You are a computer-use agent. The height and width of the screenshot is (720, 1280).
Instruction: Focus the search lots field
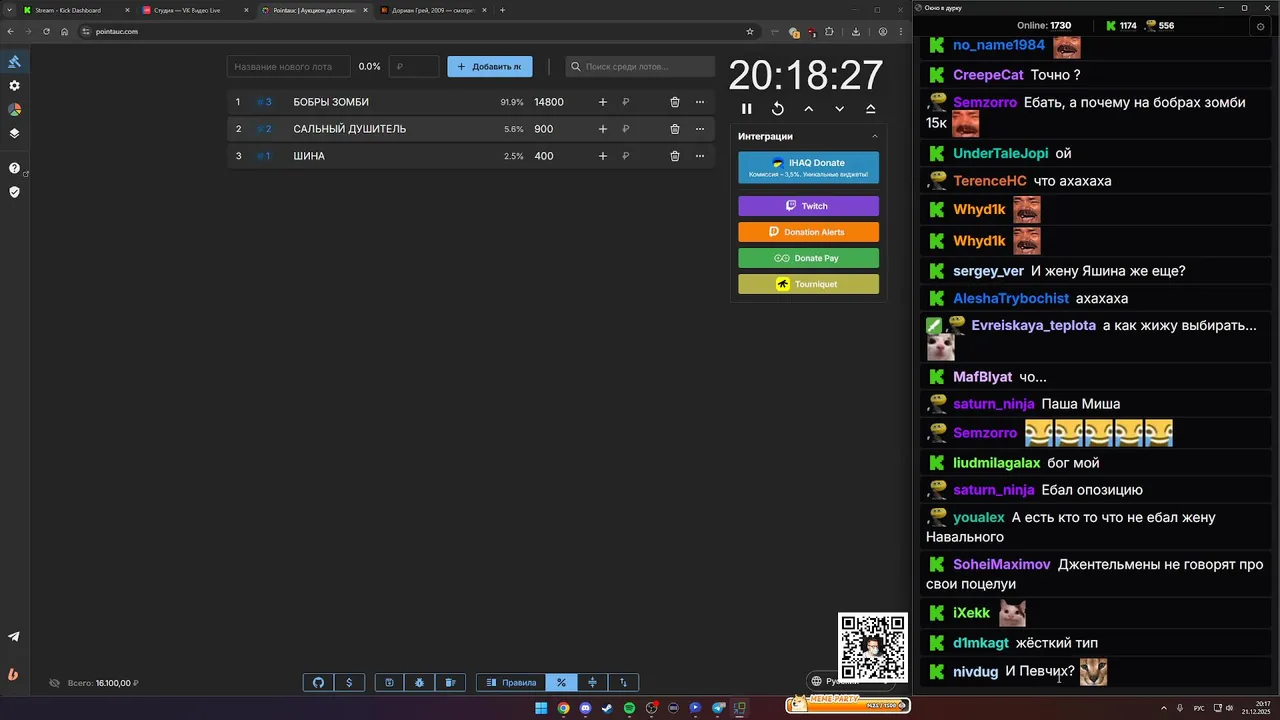(640, 67)
